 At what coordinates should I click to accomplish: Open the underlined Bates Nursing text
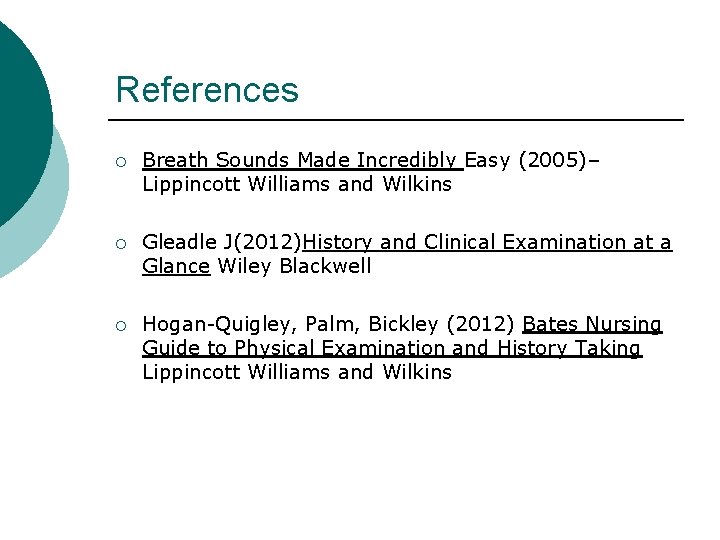592,324
